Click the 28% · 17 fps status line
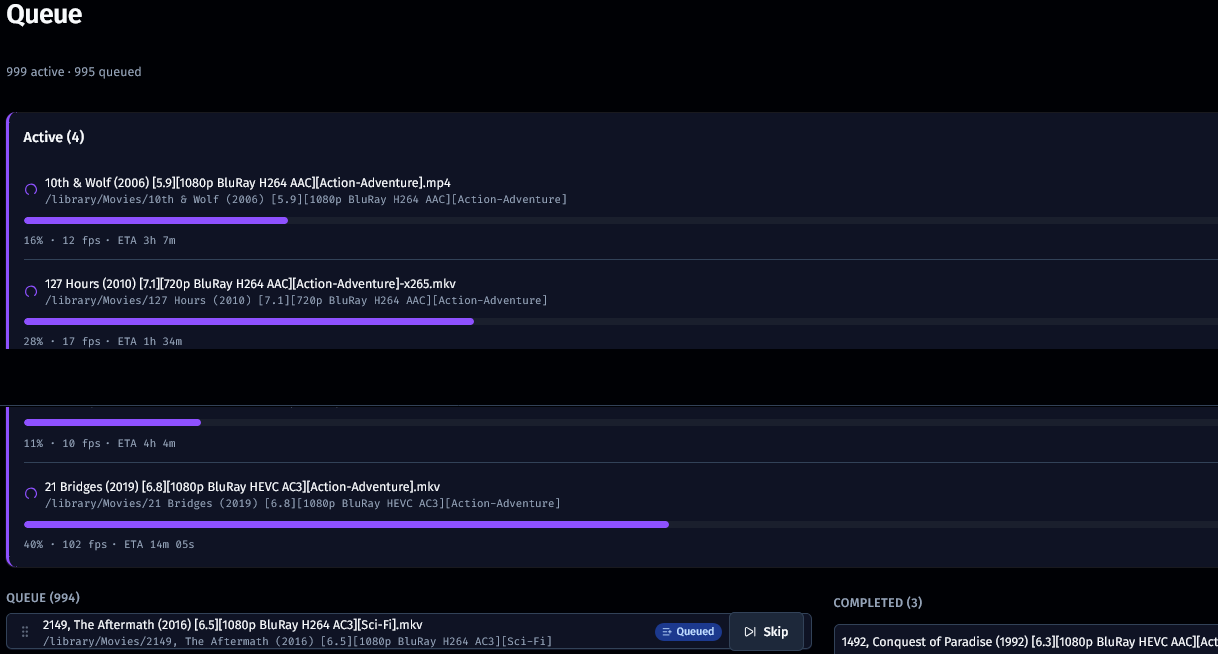The image size is (1218, 654). pos(103,342)
